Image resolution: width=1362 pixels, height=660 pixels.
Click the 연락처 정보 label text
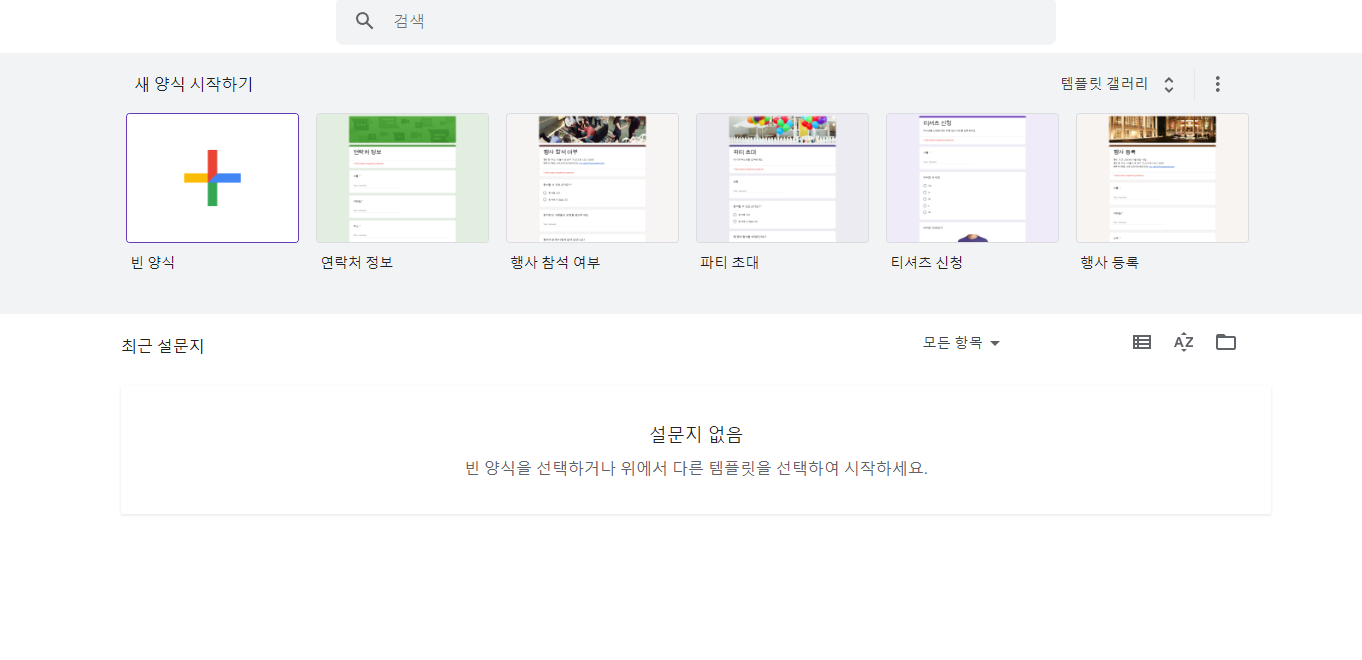tap(357, 263)
